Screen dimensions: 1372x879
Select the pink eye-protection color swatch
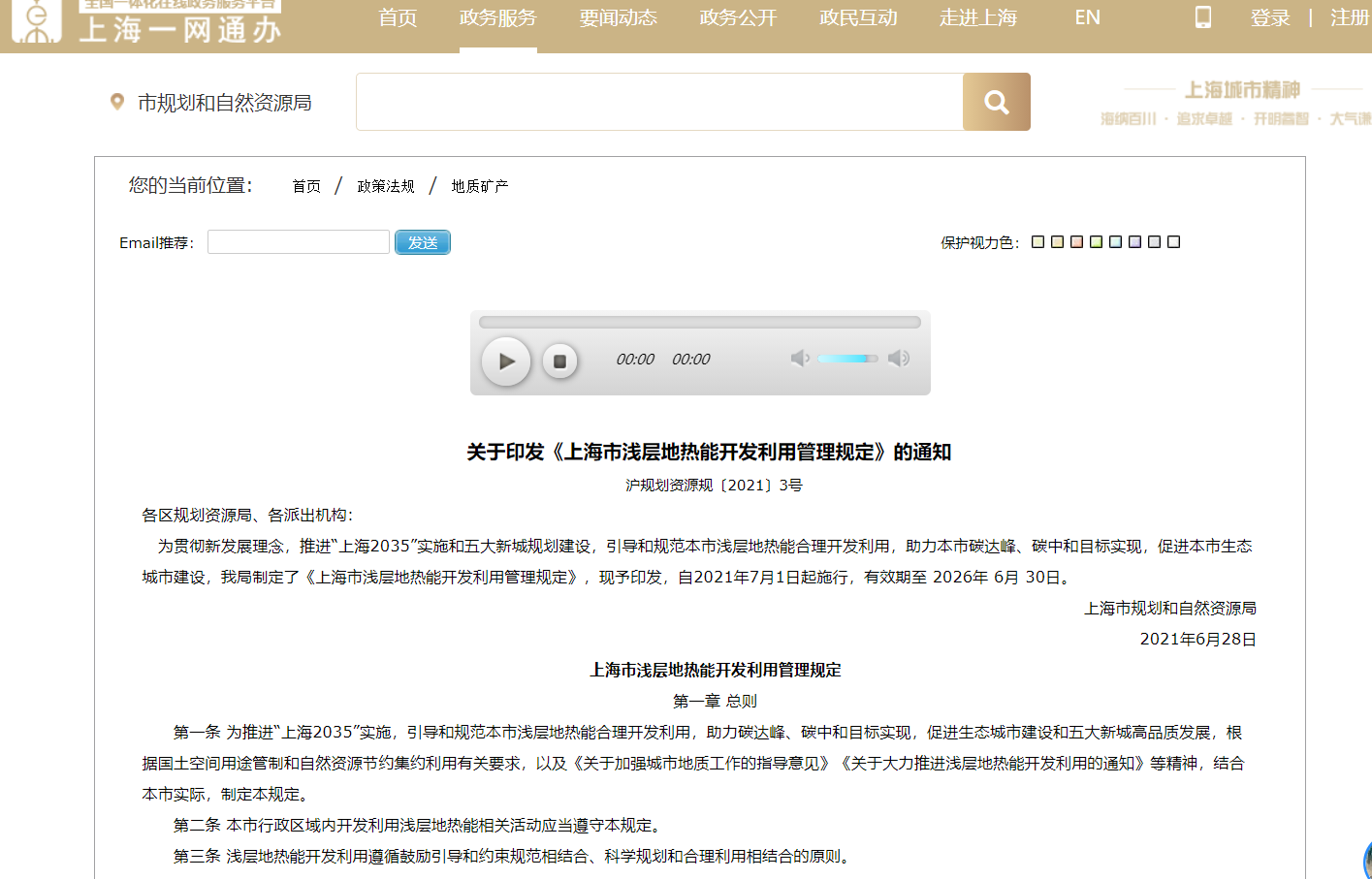(x=1076, y=241)
